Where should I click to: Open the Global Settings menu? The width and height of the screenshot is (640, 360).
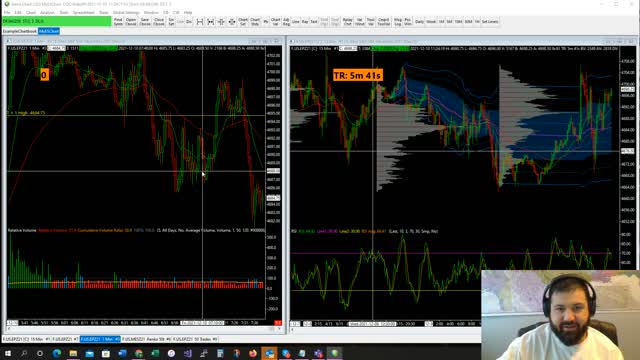126,13
